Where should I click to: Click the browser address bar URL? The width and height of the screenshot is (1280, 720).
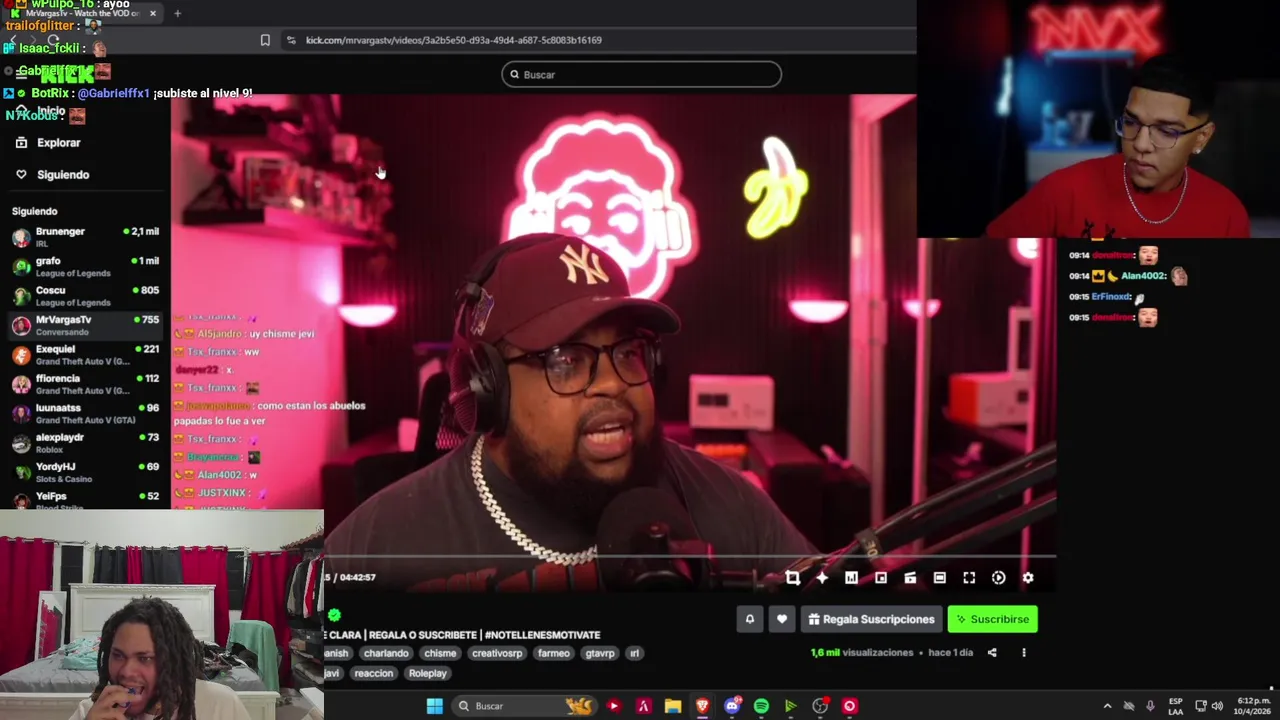click(453, 40)
